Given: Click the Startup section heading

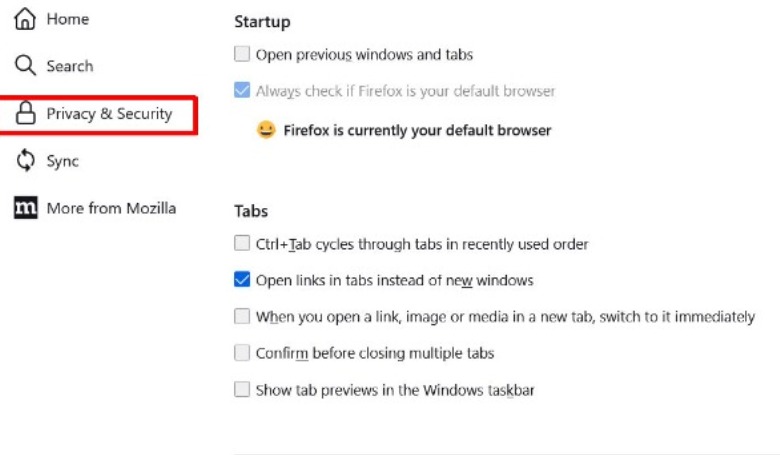Looking at the screenshot, I should [x=262, y=21].
